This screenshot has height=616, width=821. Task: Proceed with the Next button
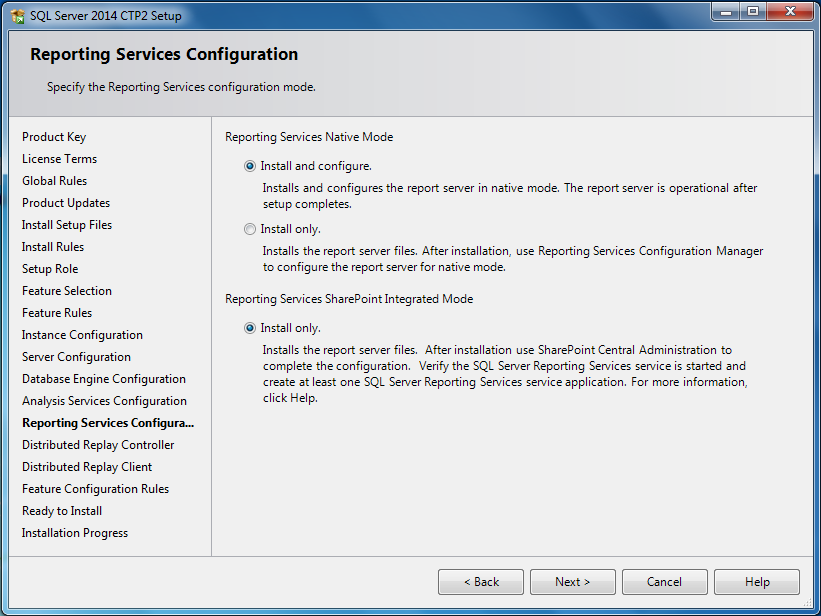[573, 582]
